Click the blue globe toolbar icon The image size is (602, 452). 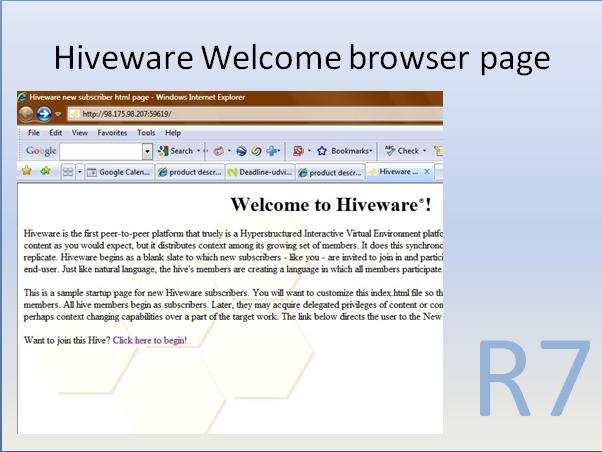coord(241,151)
